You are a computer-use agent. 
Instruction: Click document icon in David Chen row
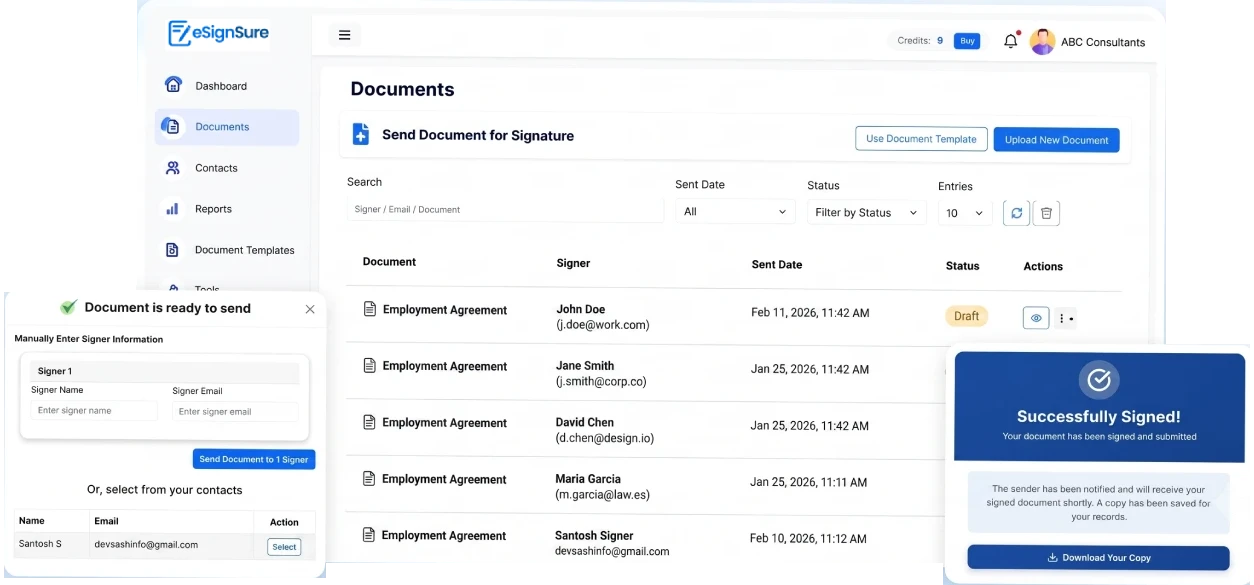(x=369, y=422)
